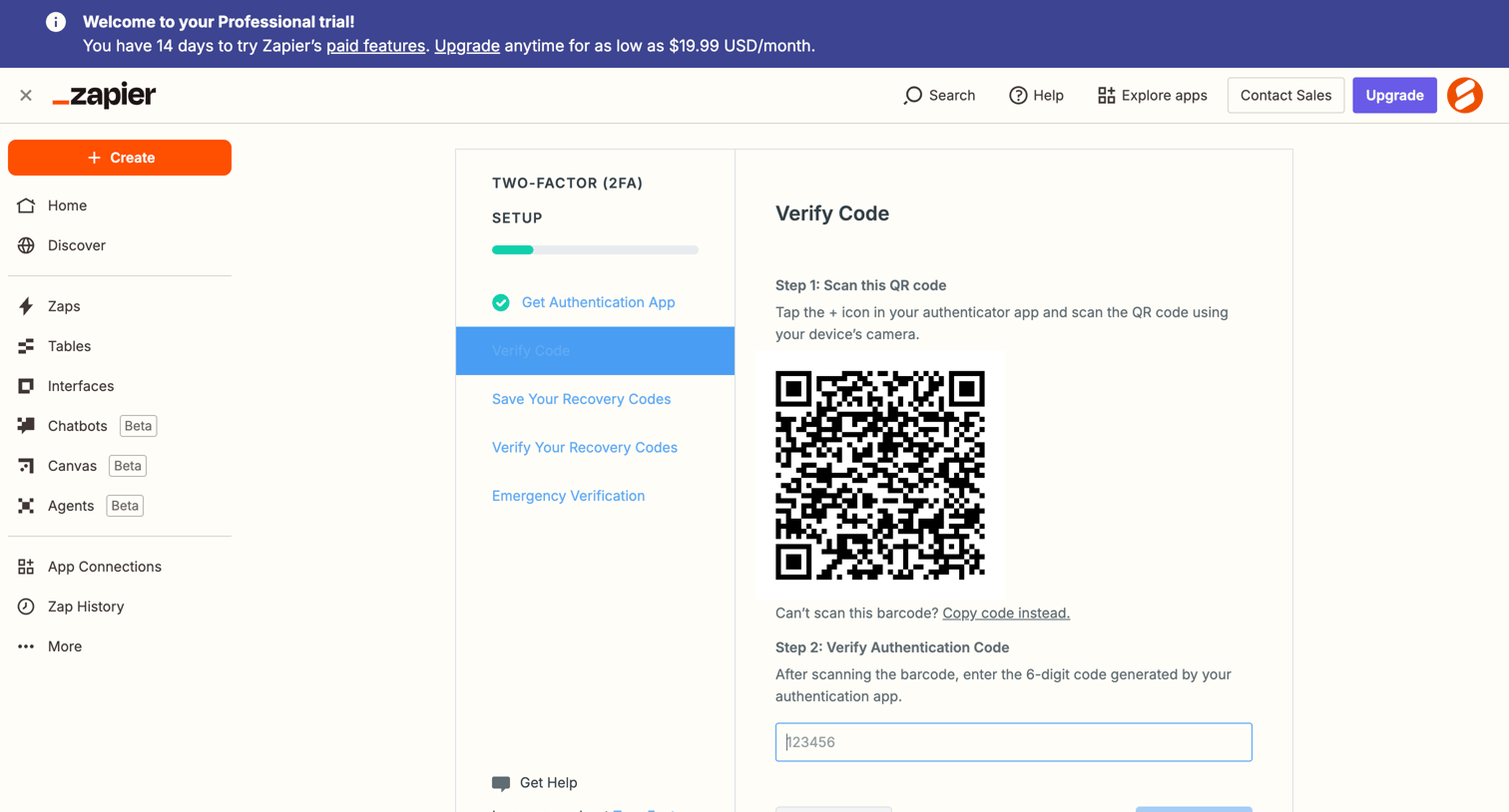Click the Zaps lightning bolt icon

pyautogui.click(x=26, y=306)
